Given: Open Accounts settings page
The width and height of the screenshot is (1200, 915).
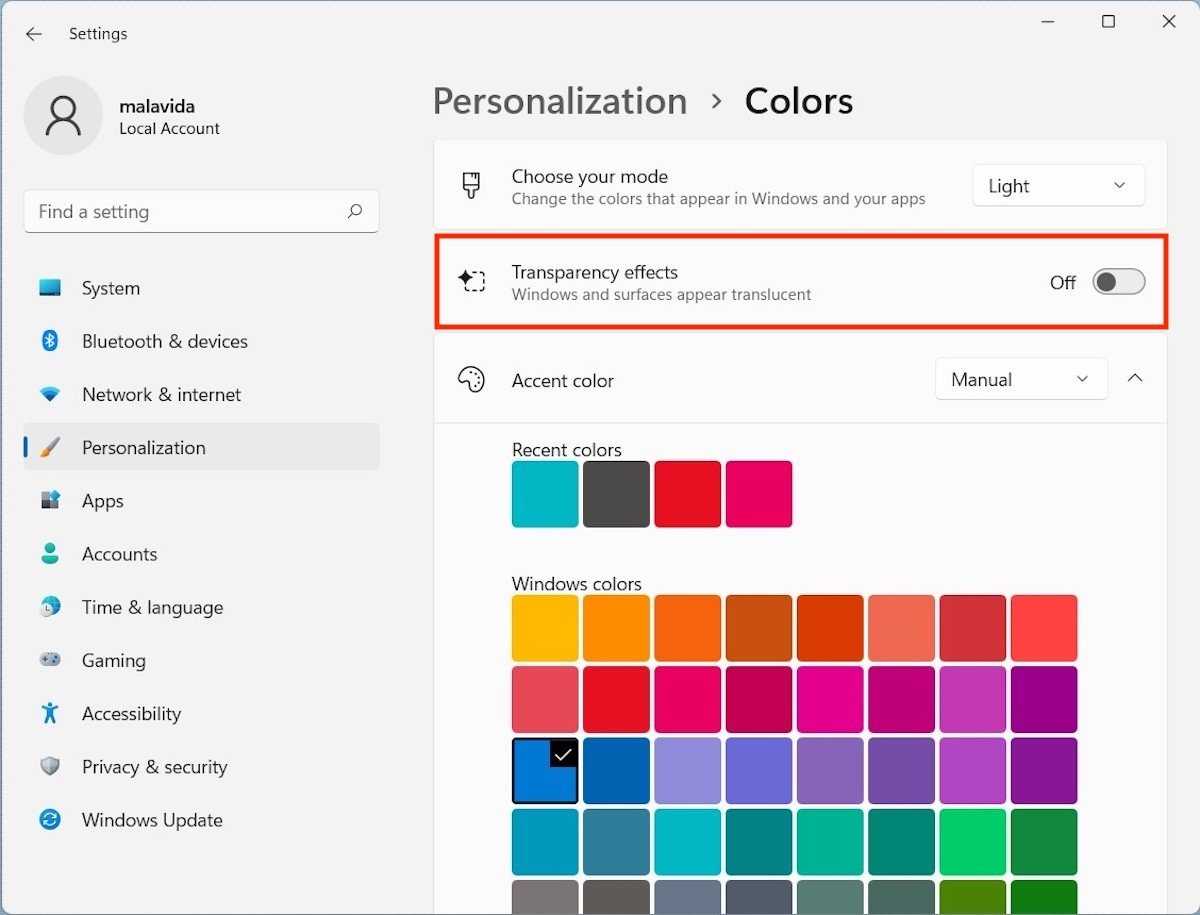Looking at the screenshot, I should [119, 554].
